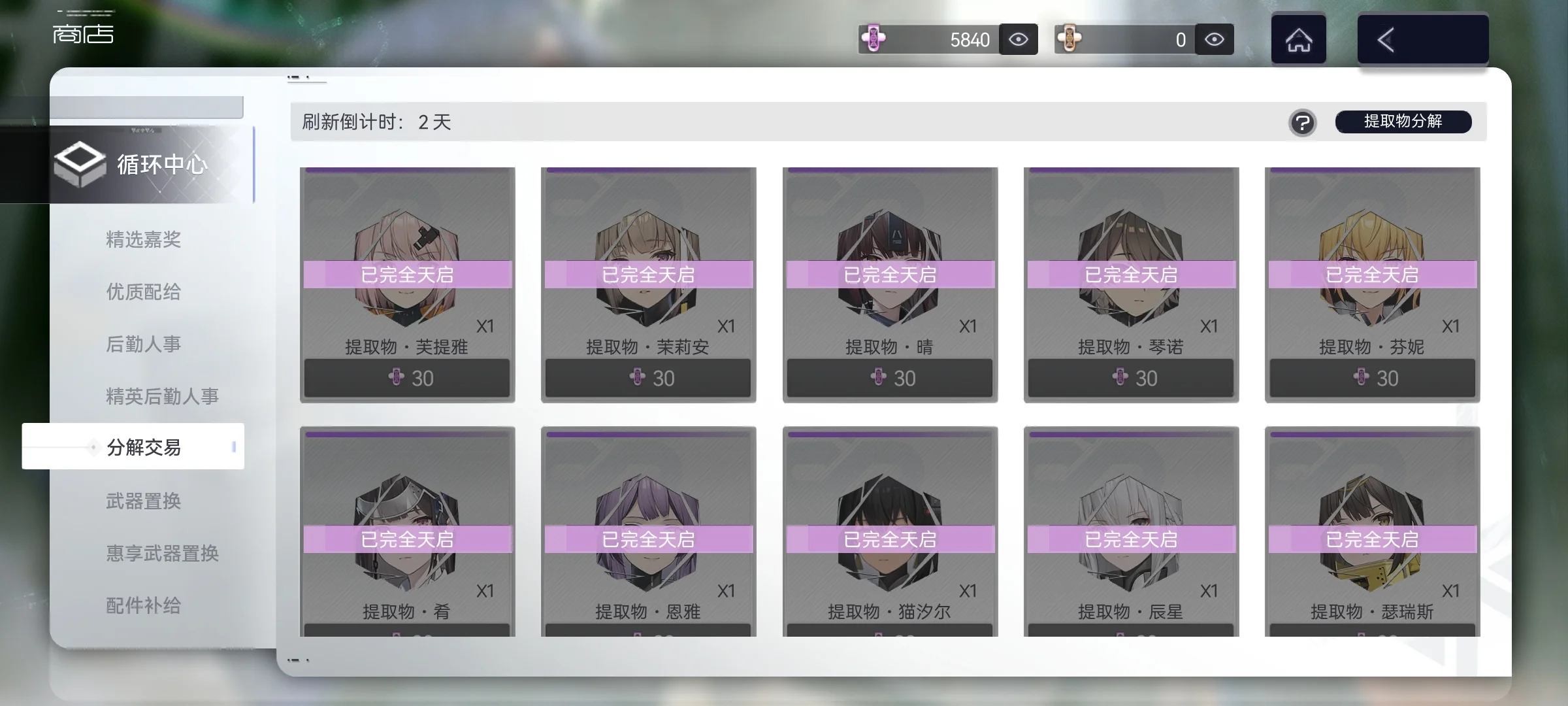Open the 提取物·辰星 item card
Screen dimensions: 1568x706
tap(1131, 531)
